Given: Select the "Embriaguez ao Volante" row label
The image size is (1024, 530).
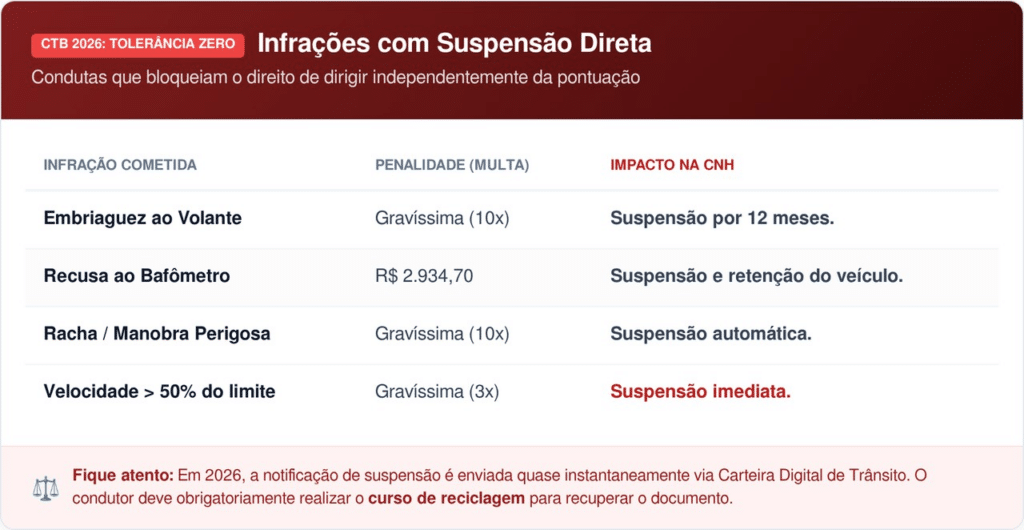Looking at the screenshot, I should [x=143, y=218].
